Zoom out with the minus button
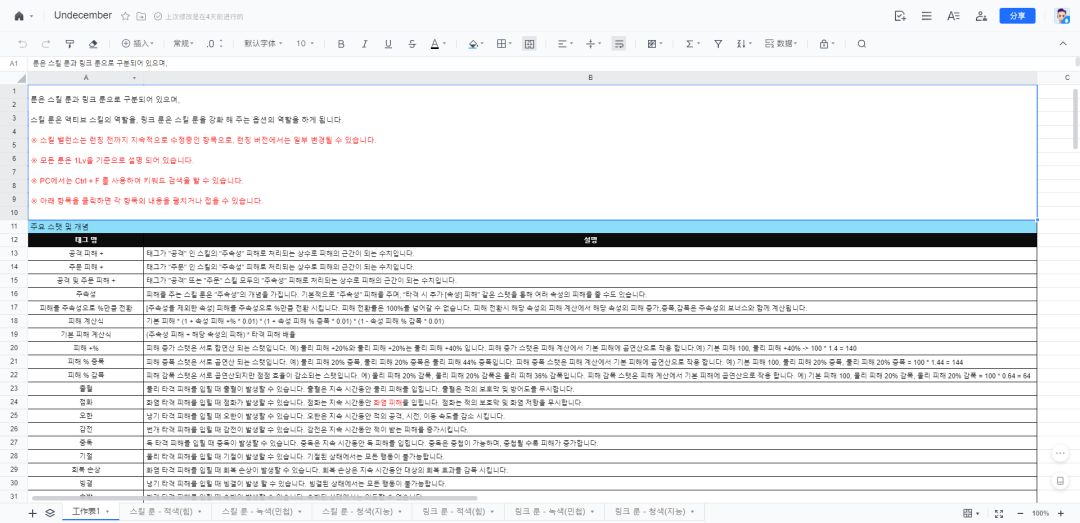1080x523 pixels. pyautogui.click(x=1020, y=513)
